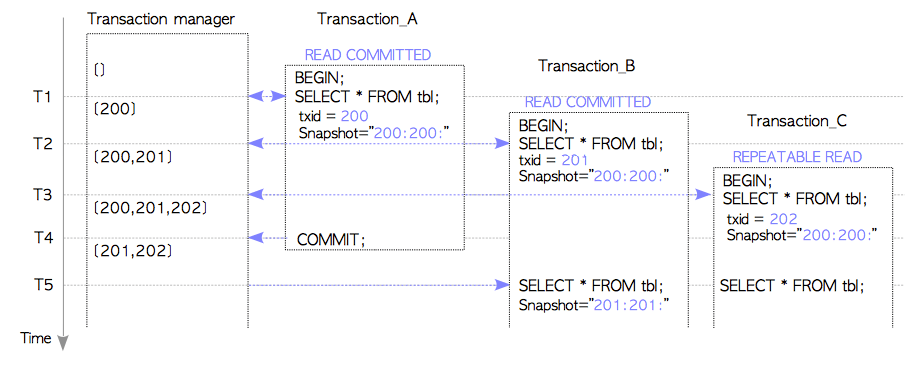Click the Time axis downward arrowhead

click(x=62, y=343)
